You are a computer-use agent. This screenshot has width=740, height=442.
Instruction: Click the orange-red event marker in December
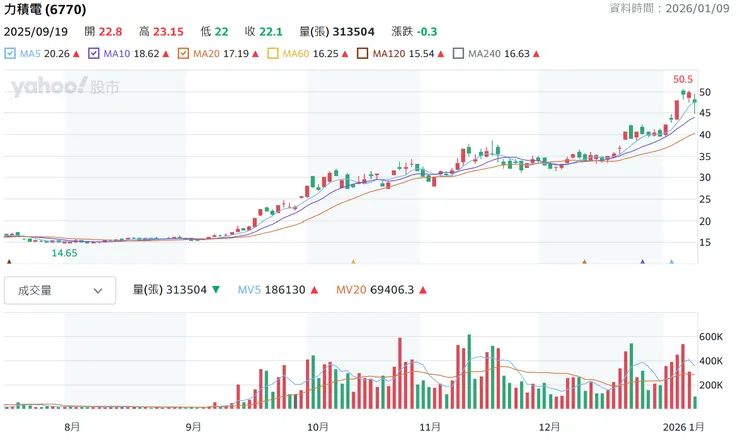[584, 261]
